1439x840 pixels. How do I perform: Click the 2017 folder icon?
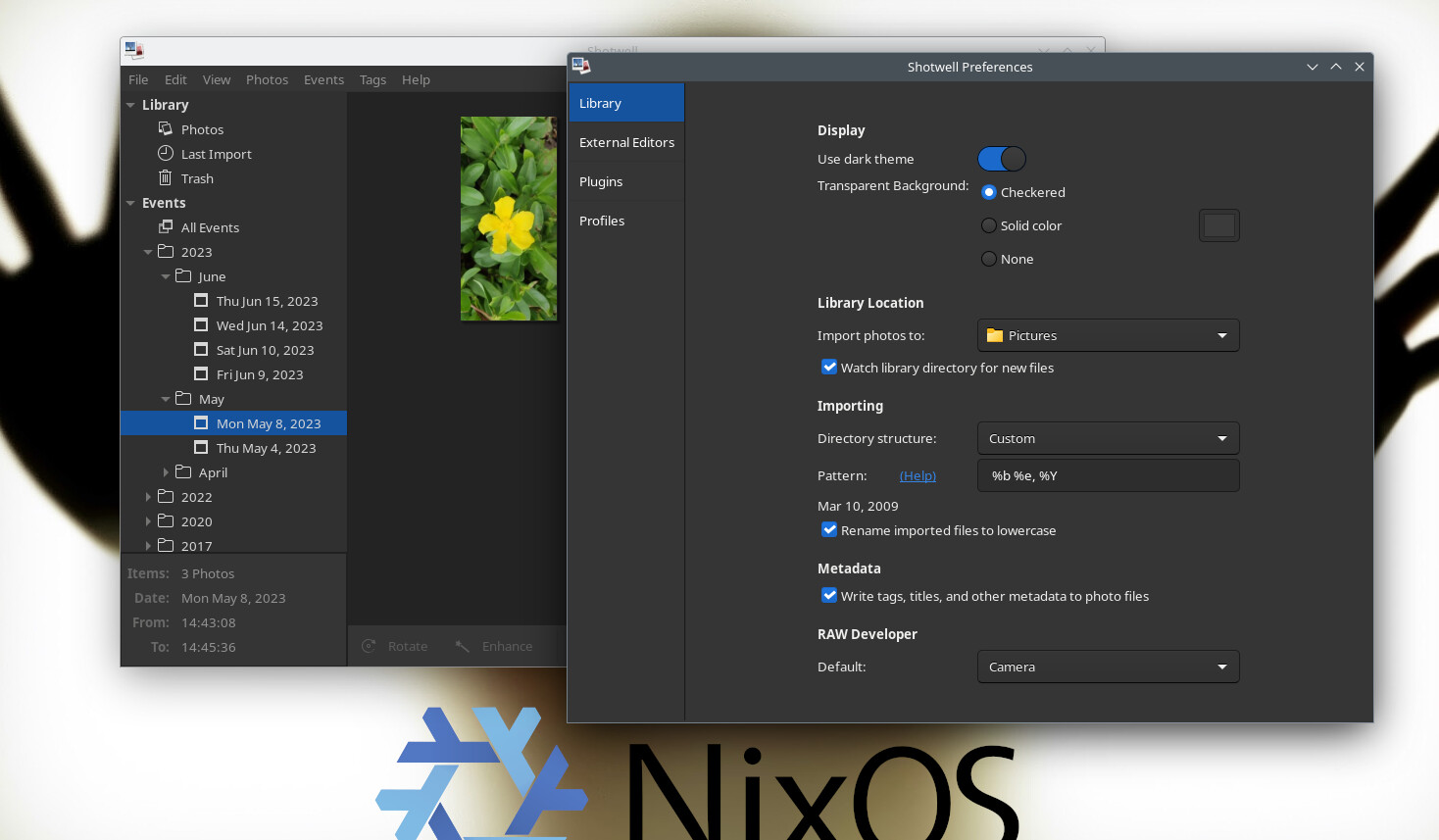coord(166,544)
